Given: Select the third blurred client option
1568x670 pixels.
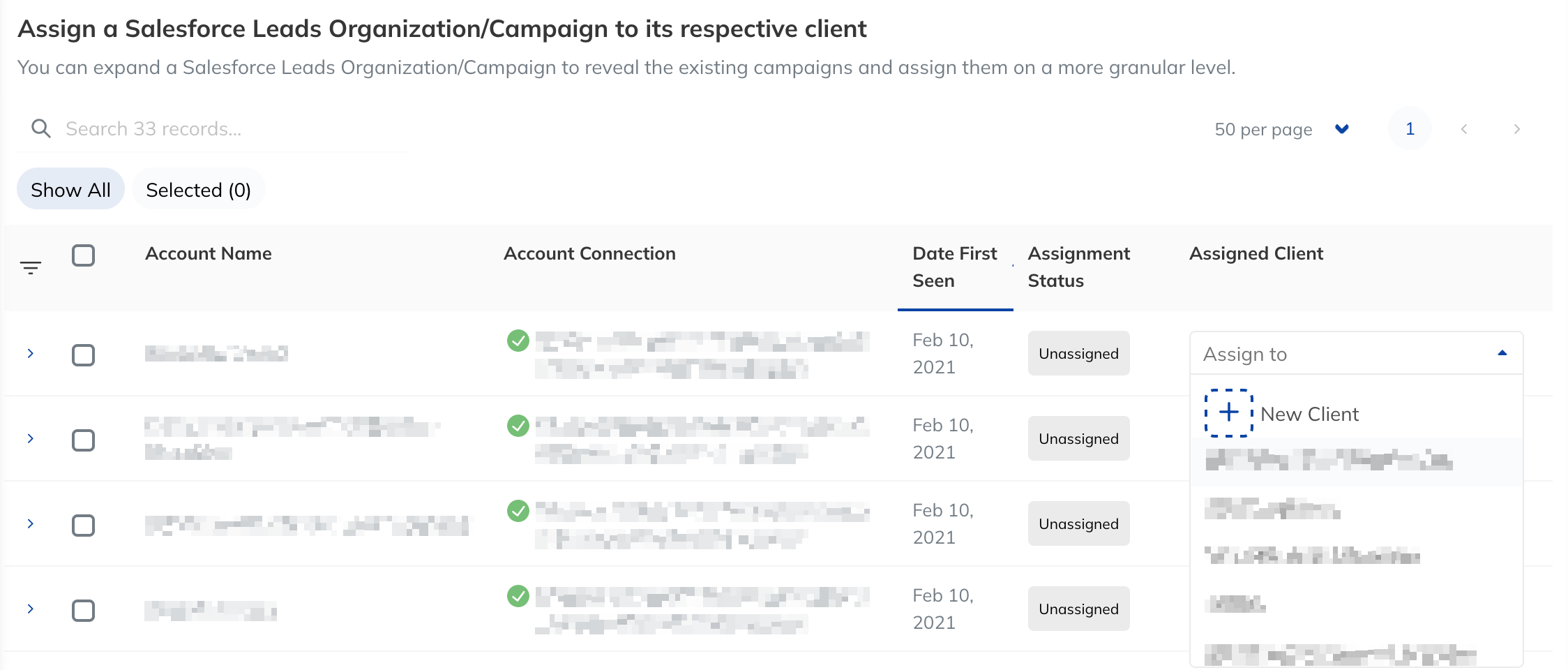Looking at the screenshot, I should [1356, 556].
